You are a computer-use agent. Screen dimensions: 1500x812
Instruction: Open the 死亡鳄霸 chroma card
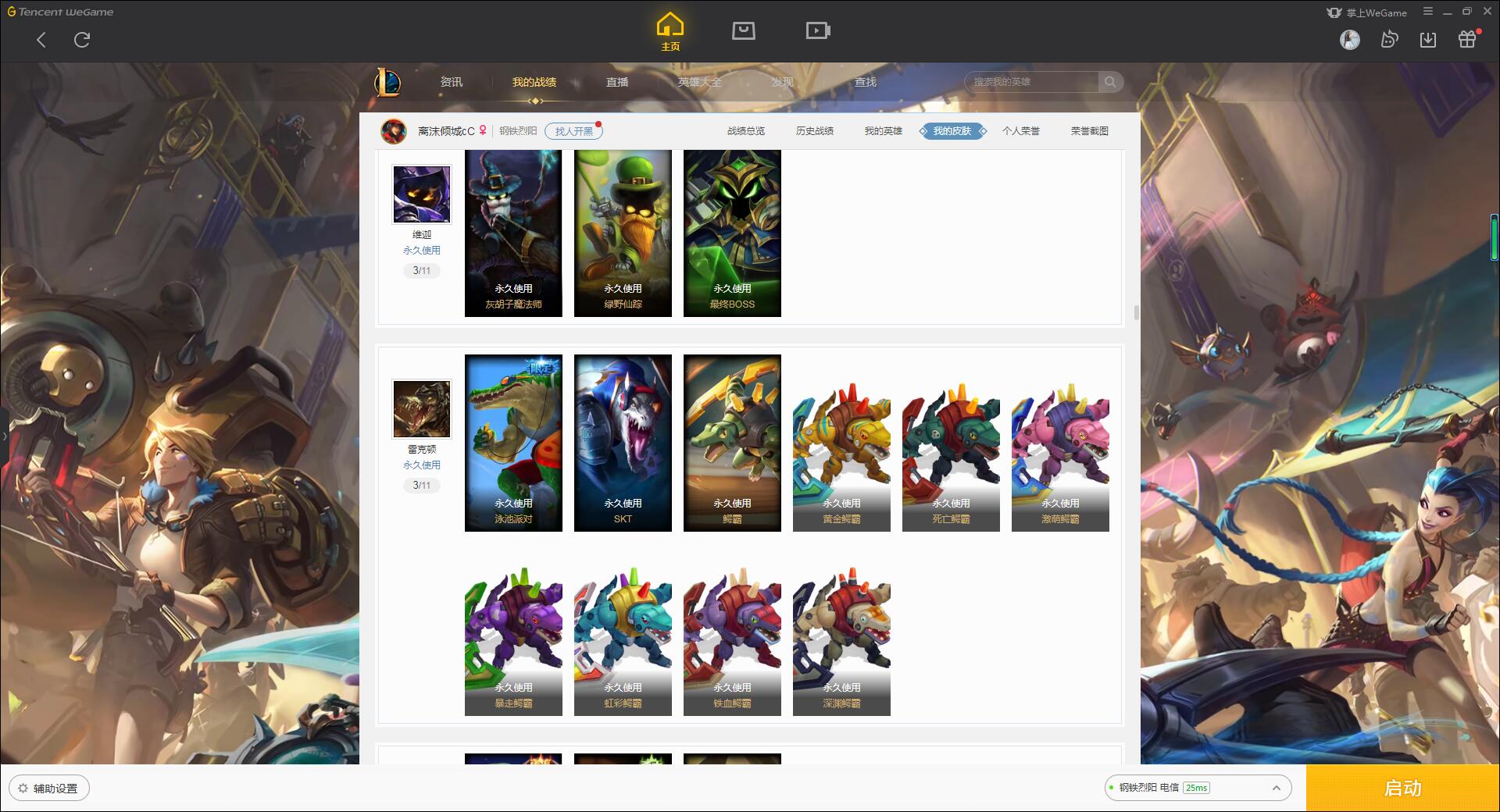point(951,457)
